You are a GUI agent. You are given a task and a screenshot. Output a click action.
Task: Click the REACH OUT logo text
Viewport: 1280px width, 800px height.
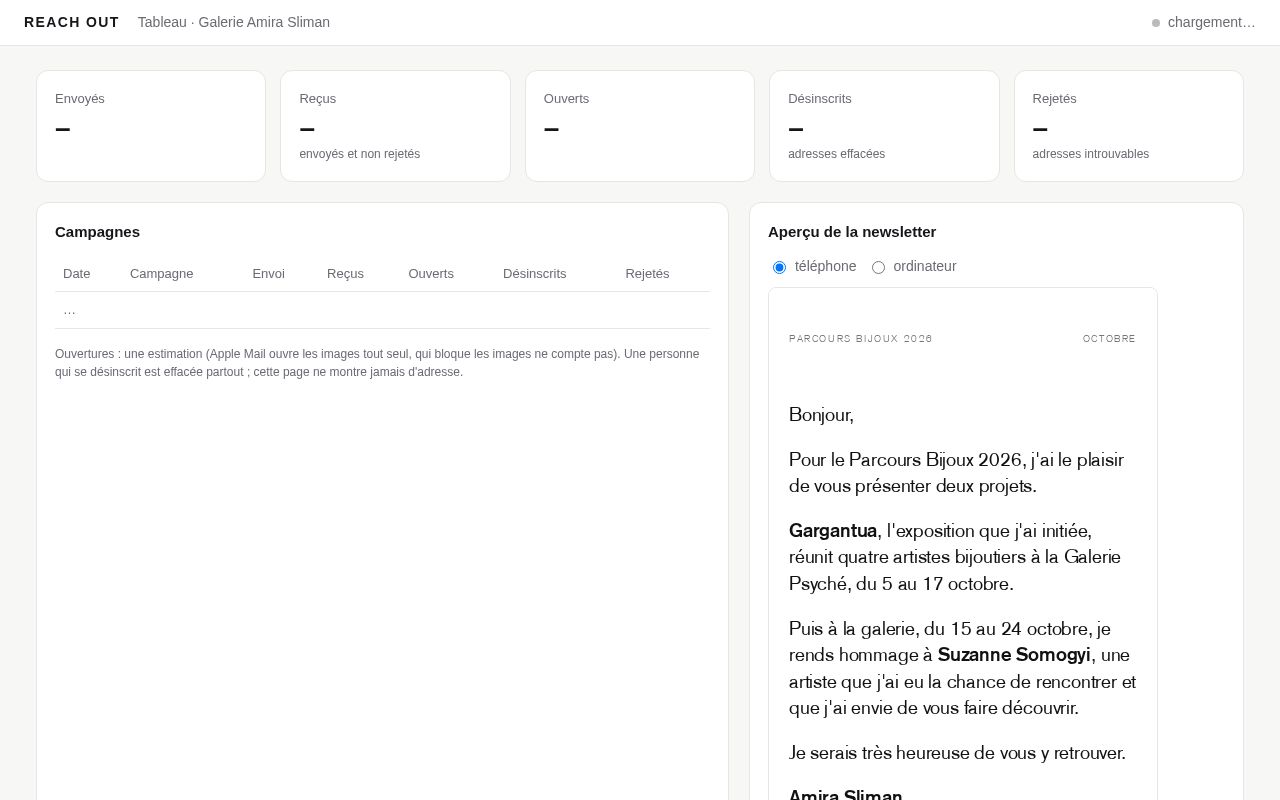[x=72, y=22]
